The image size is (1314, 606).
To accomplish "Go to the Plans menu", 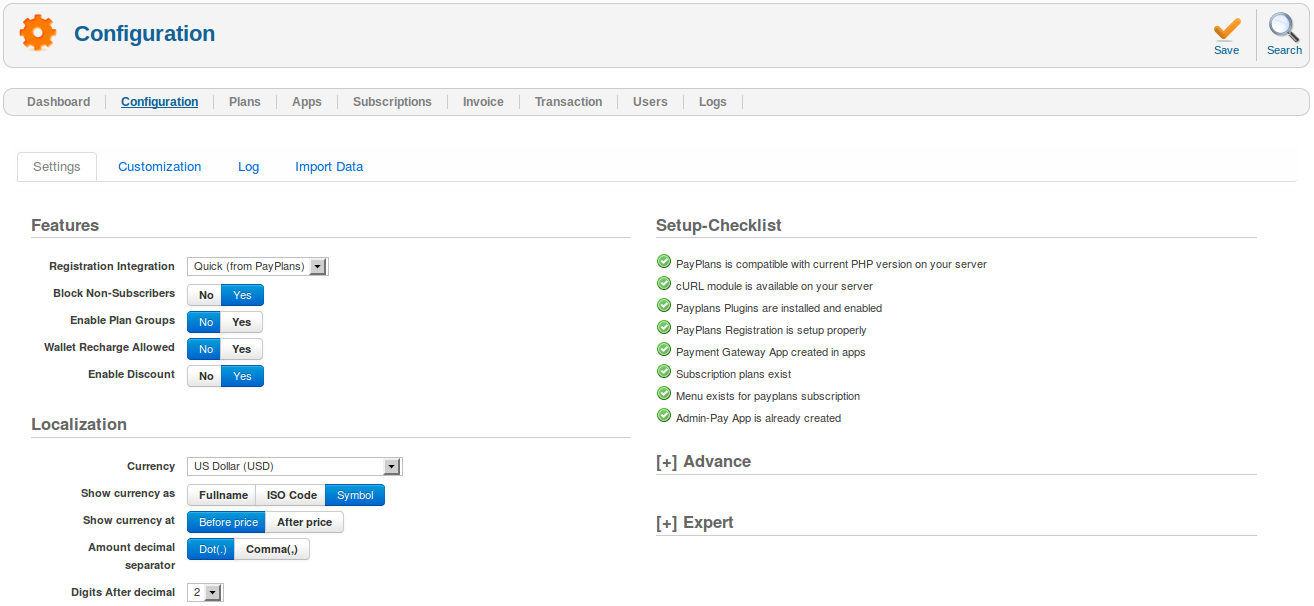I will pos(244,101).
